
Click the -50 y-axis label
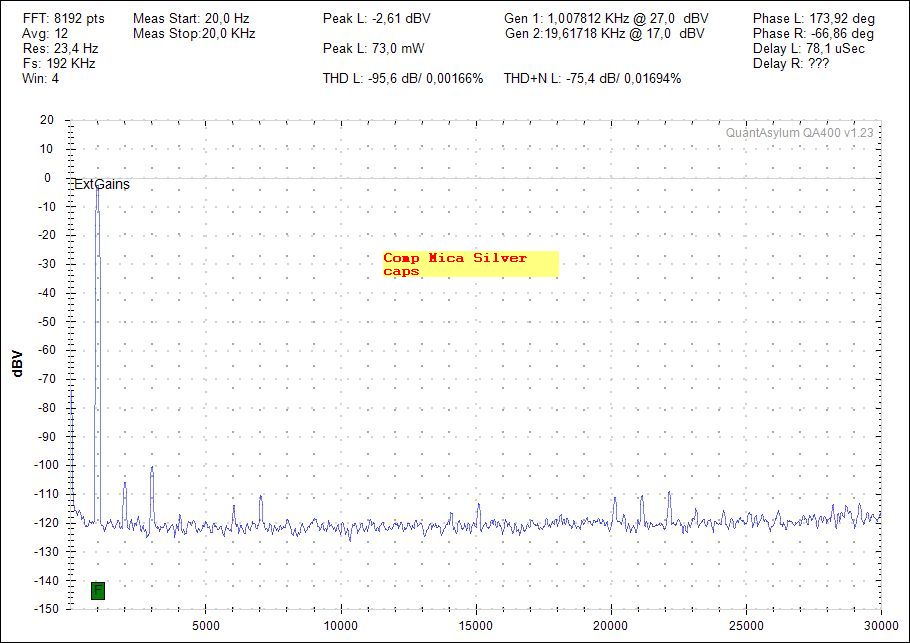[48, 321]
